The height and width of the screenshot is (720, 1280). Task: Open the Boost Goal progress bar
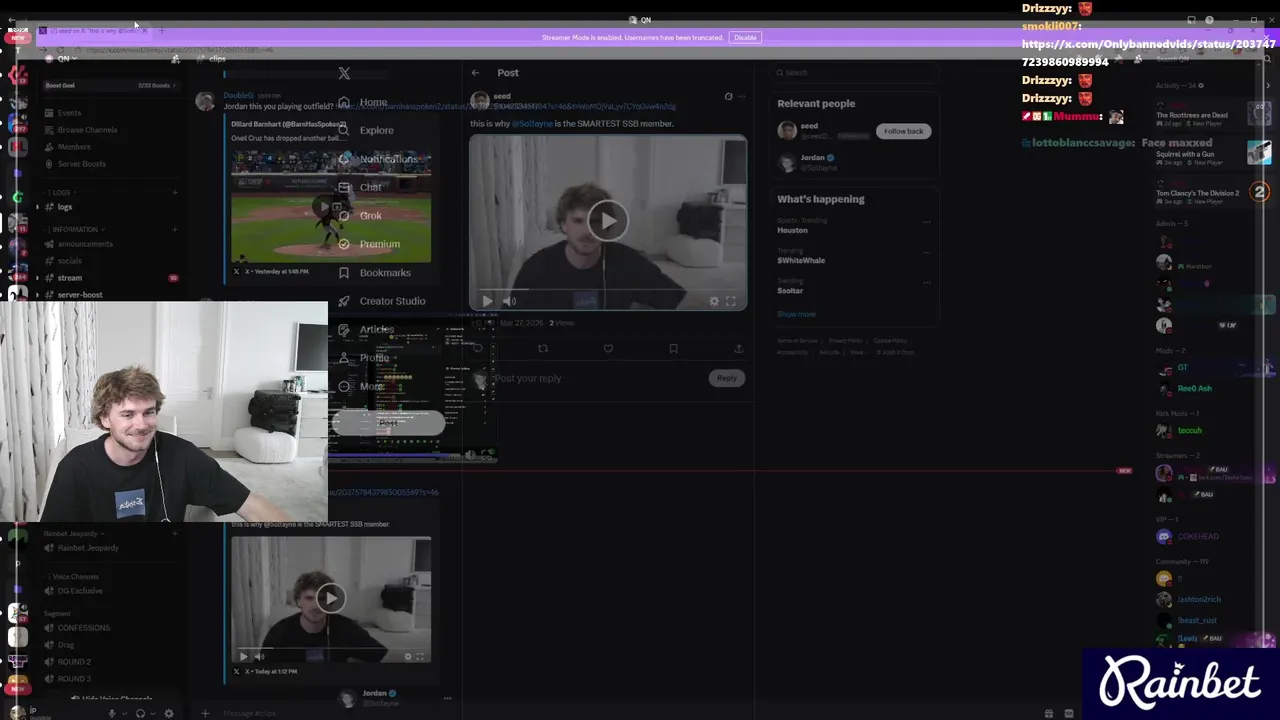coord(110,86)
